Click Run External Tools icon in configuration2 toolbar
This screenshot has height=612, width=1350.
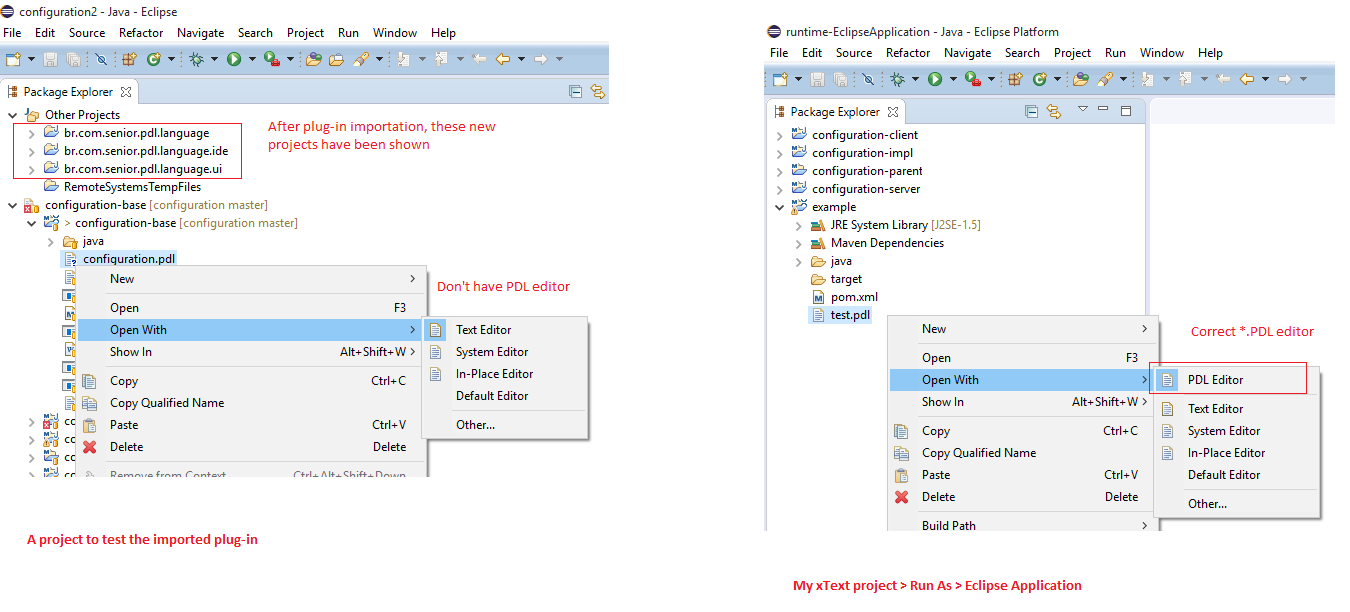[271, 59]
